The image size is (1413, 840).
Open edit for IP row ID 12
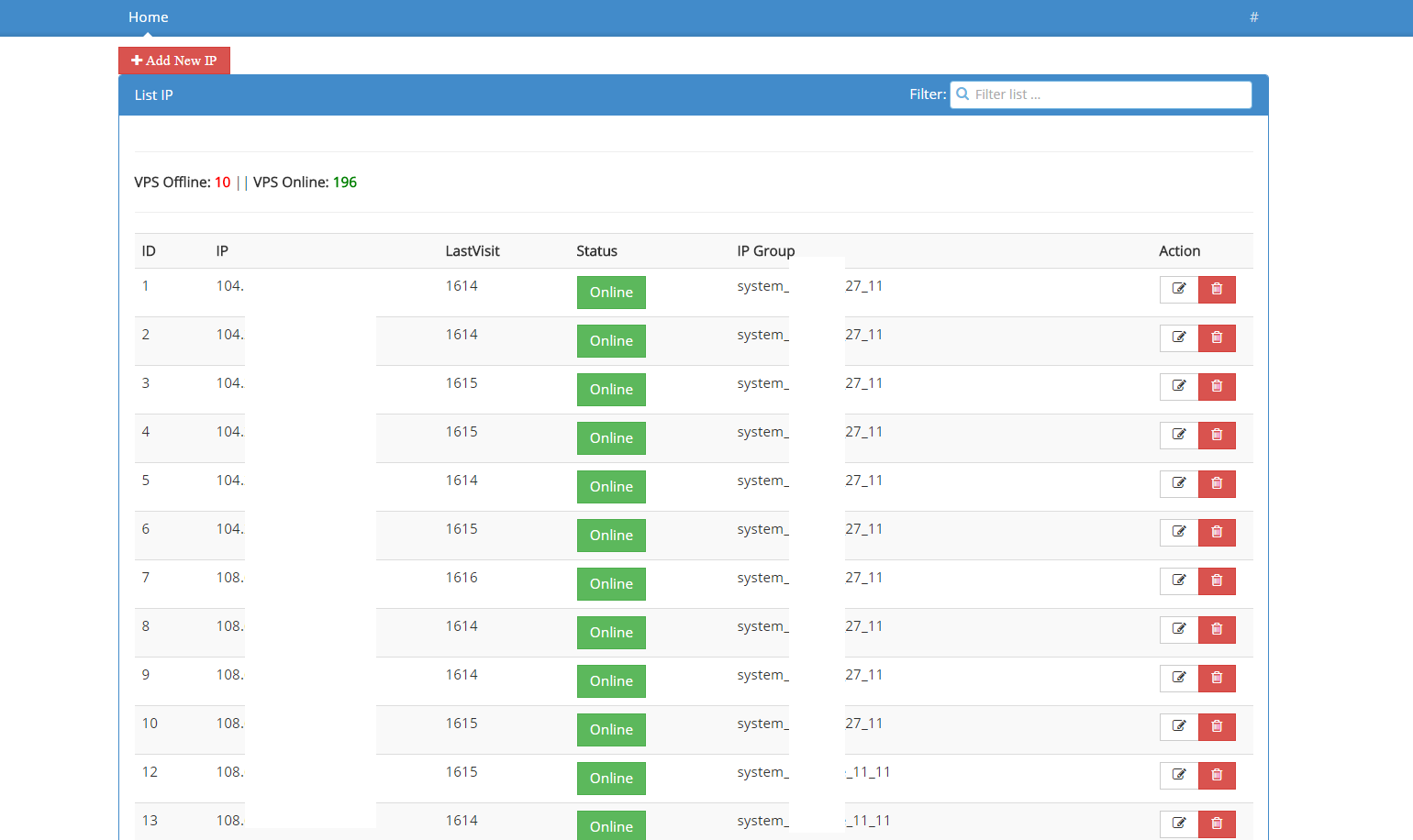pos(1179,776)
